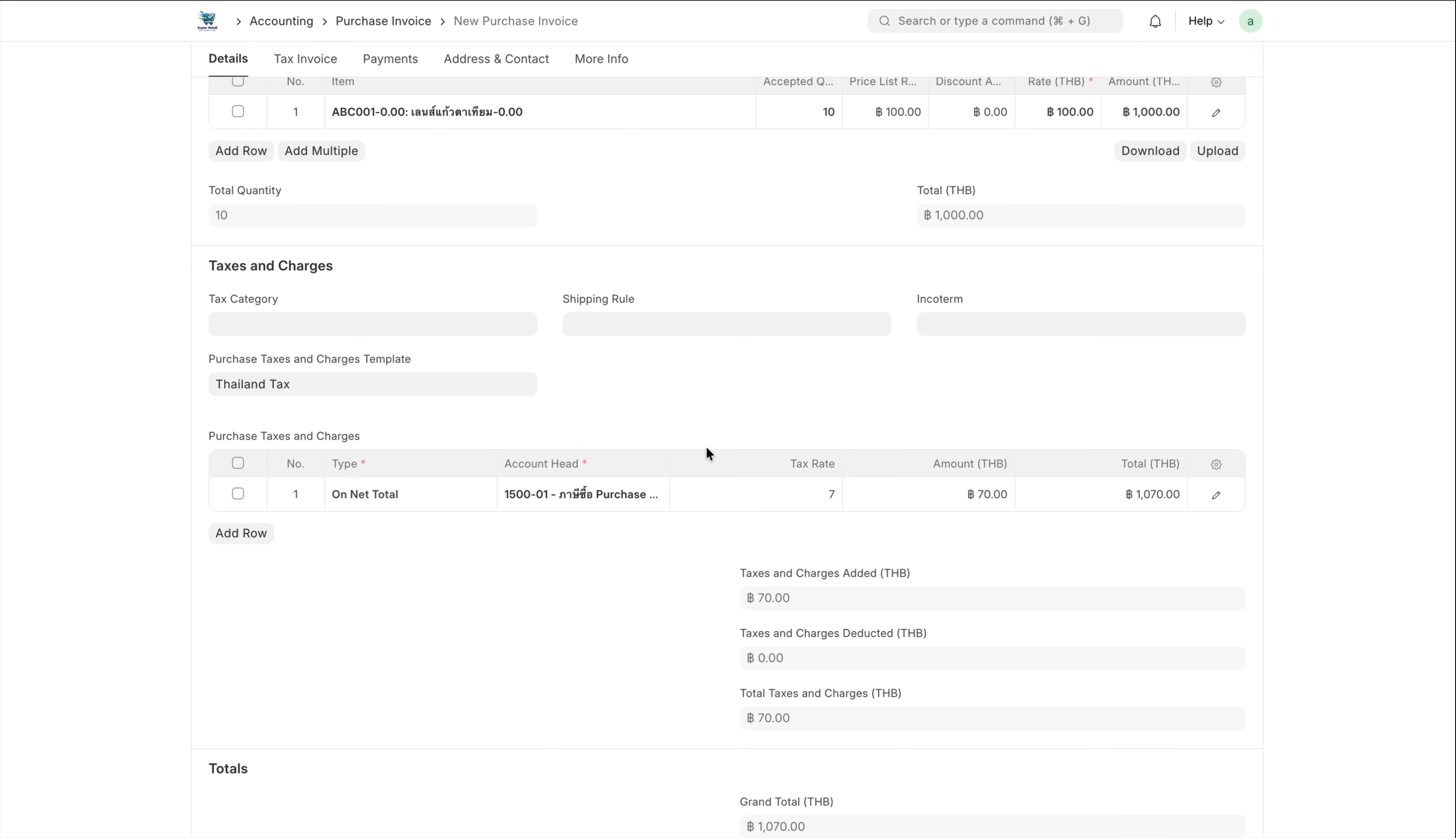Viewport: 1456px width, 838px height.
Task: Click Add Row under taxes table
Action: 241,533
